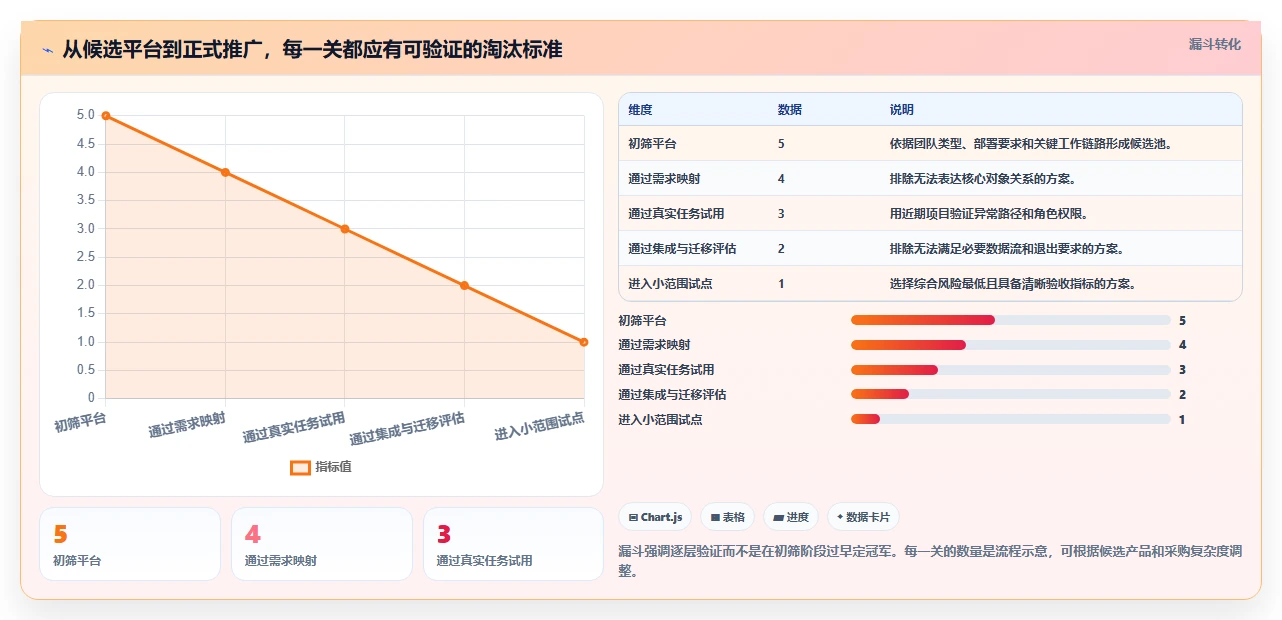Click the lightning icon beside the title

point(47,49)
